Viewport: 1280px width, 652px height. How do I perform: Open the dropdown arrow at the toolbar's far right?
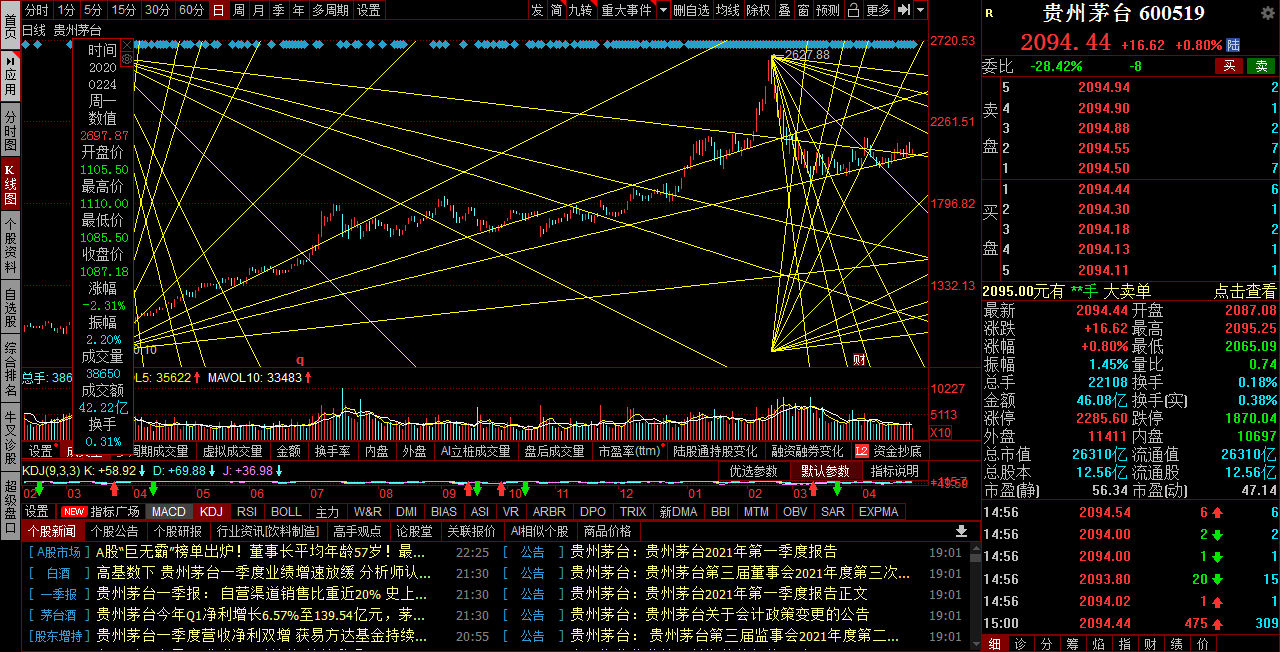coord(920,10)
